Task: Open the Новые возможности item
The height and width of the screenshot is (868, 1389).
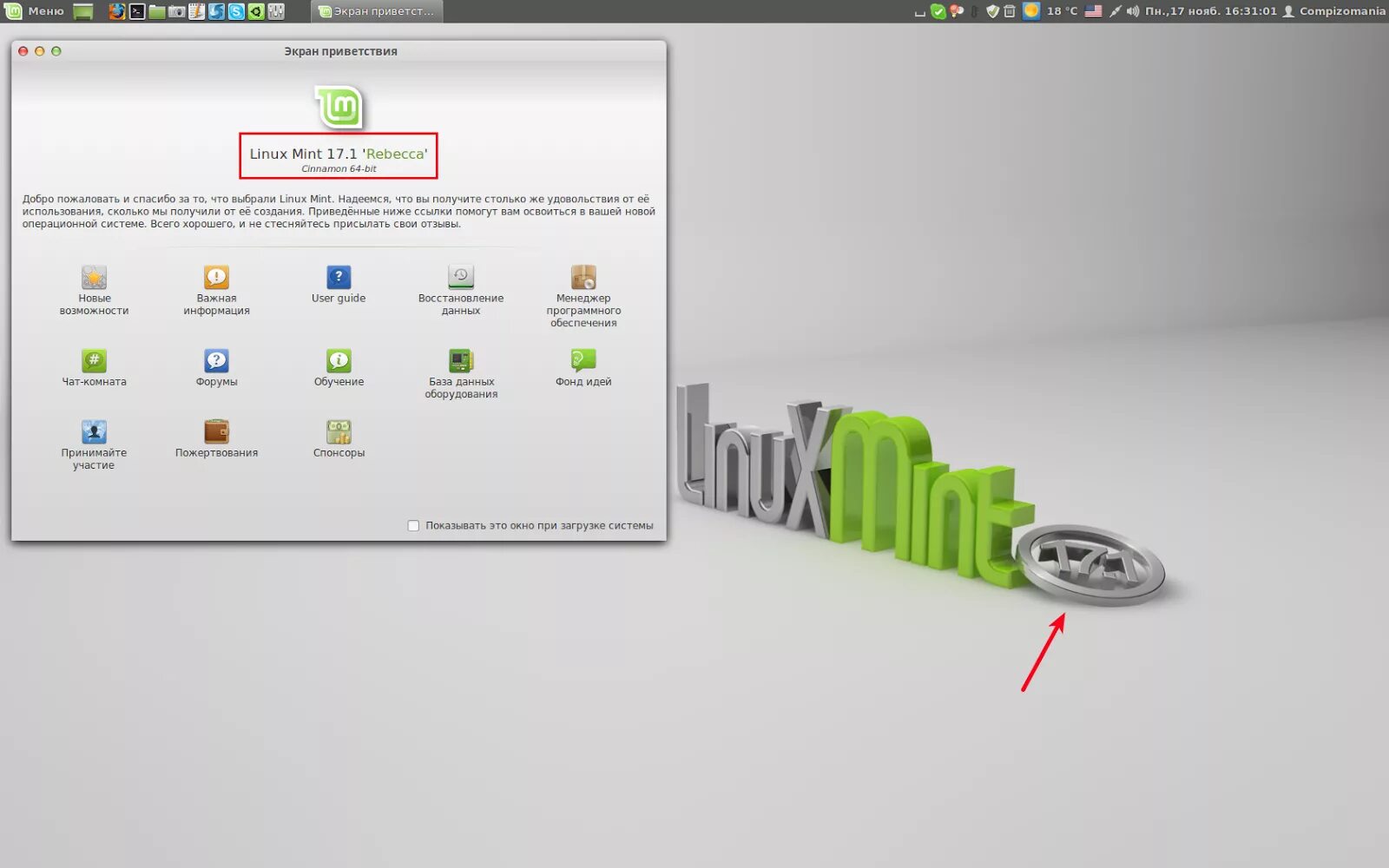Action: coord(94,290)
